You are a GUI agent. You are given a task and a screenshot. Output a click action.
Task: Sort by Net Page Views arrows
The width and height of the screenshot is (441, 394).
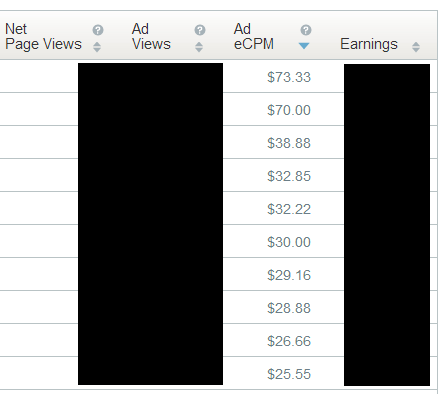[x=97, y=47]
